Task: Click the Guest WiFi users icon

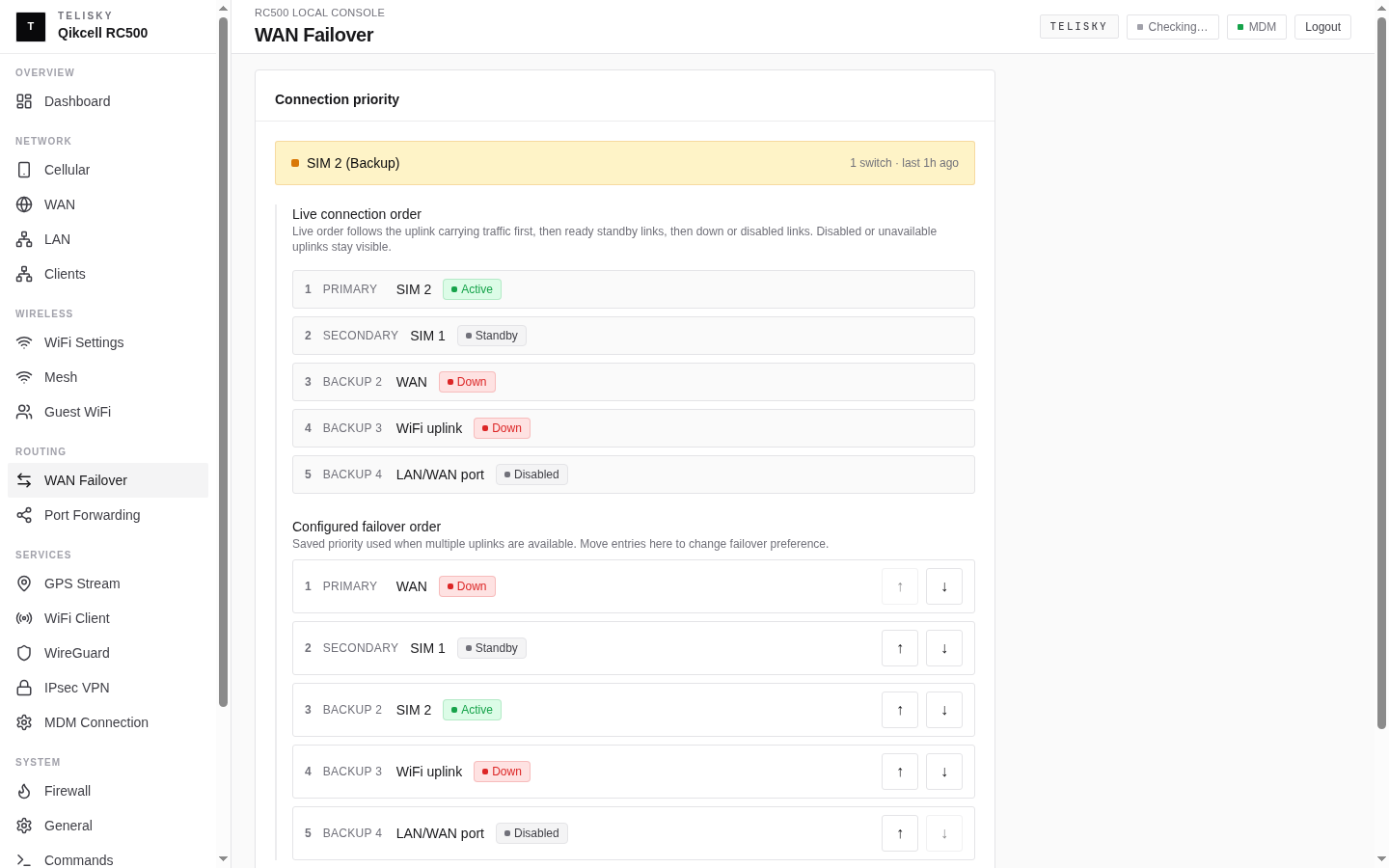Action: pyautogui.click(x=24, y=412)
